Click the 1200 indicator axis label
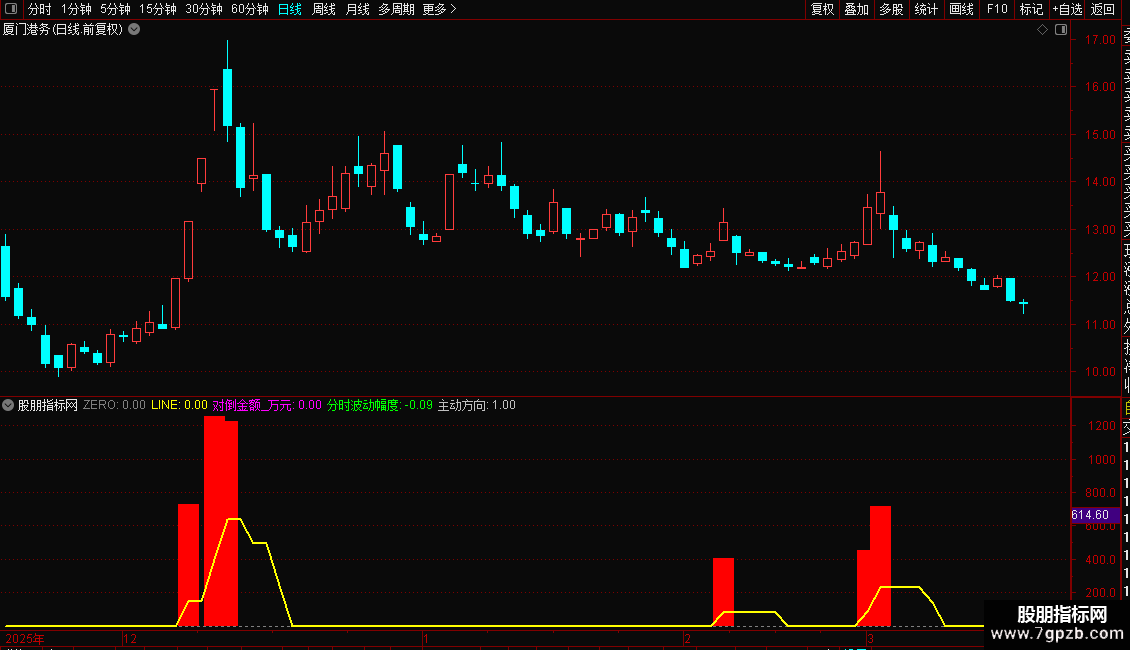This screenshot has height=650, width=1130. (x=1102, y=426)
